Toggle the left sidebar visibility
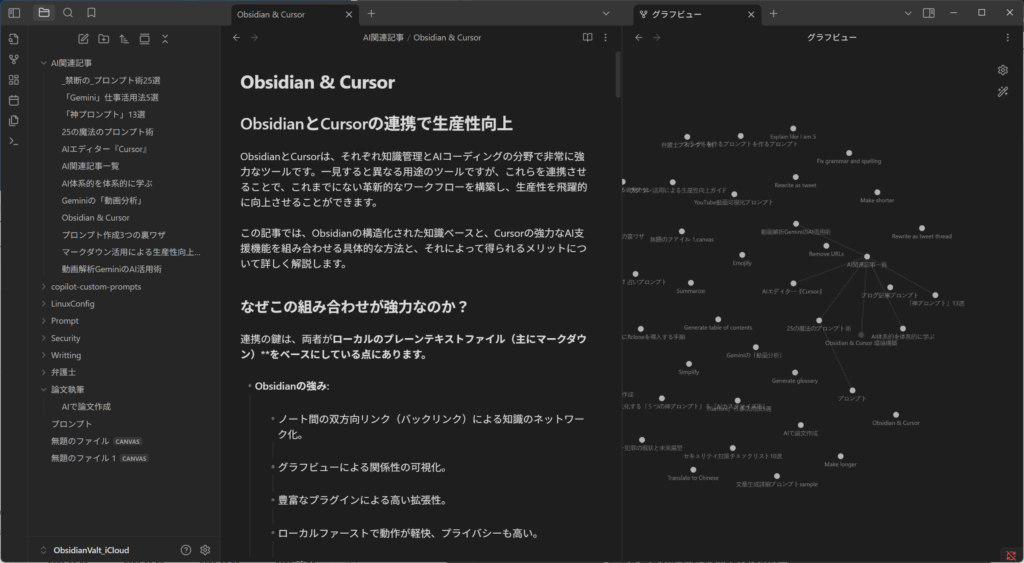Screen dimensions: 1024x563 (14, 13)
